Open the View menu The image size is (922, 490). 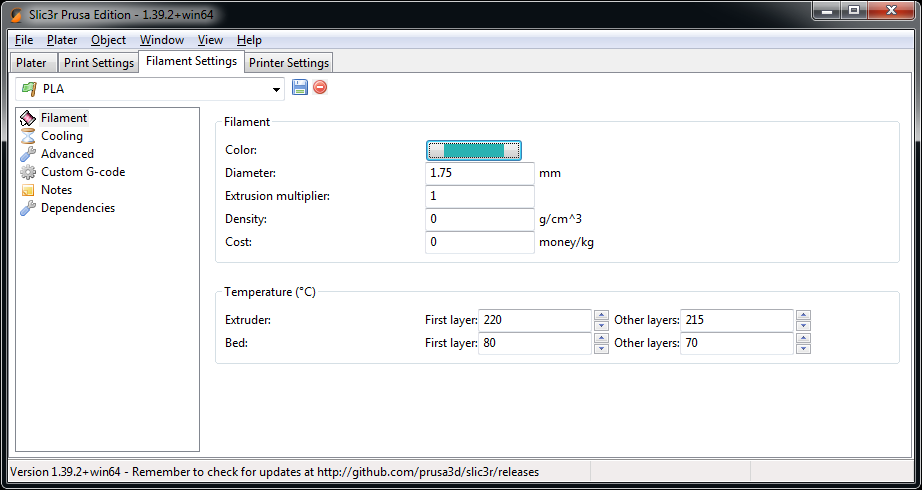tap(210, 40)
